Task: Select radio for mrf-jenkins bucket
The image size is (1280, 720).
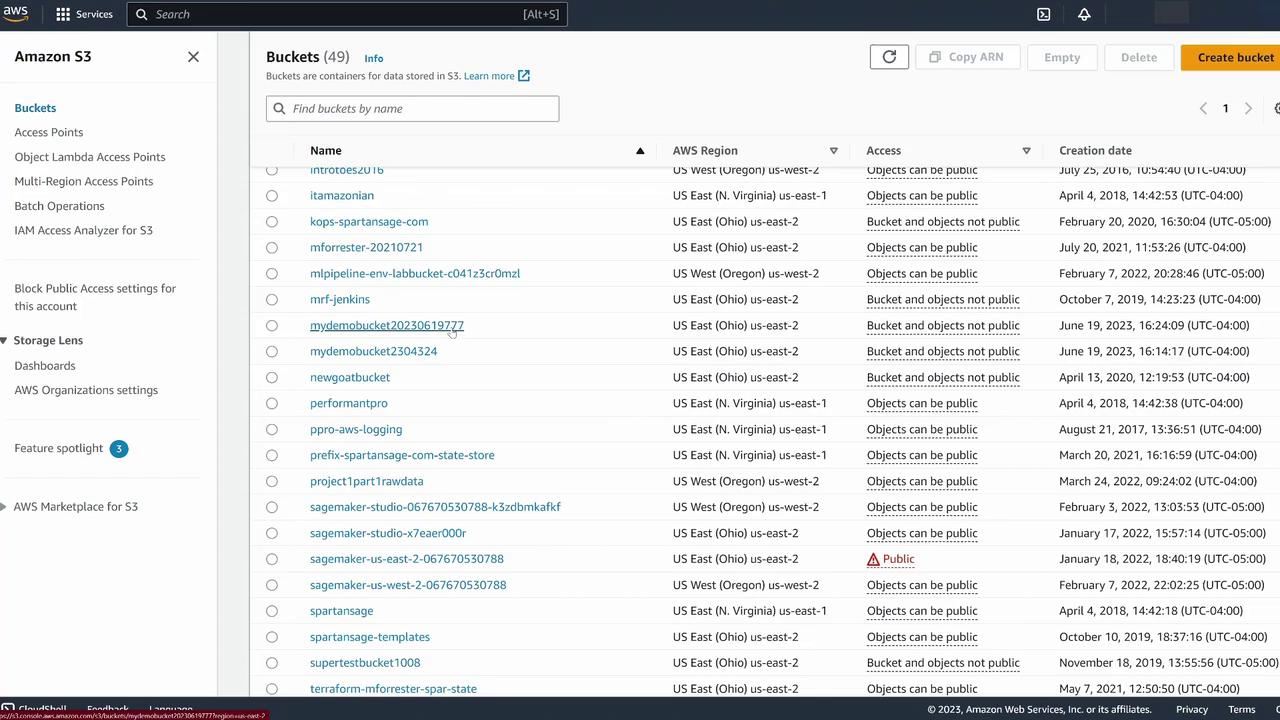Action: 272,300
